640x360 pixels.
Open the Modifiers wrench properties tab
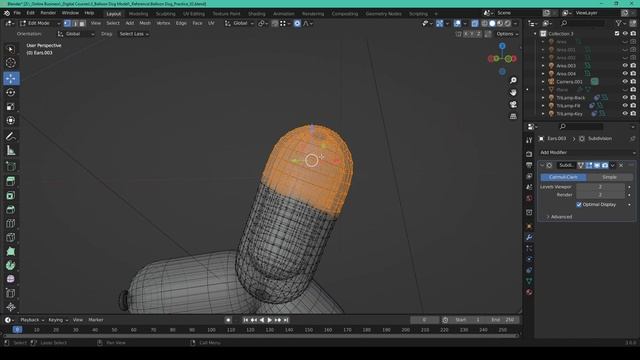pos(529,237)
